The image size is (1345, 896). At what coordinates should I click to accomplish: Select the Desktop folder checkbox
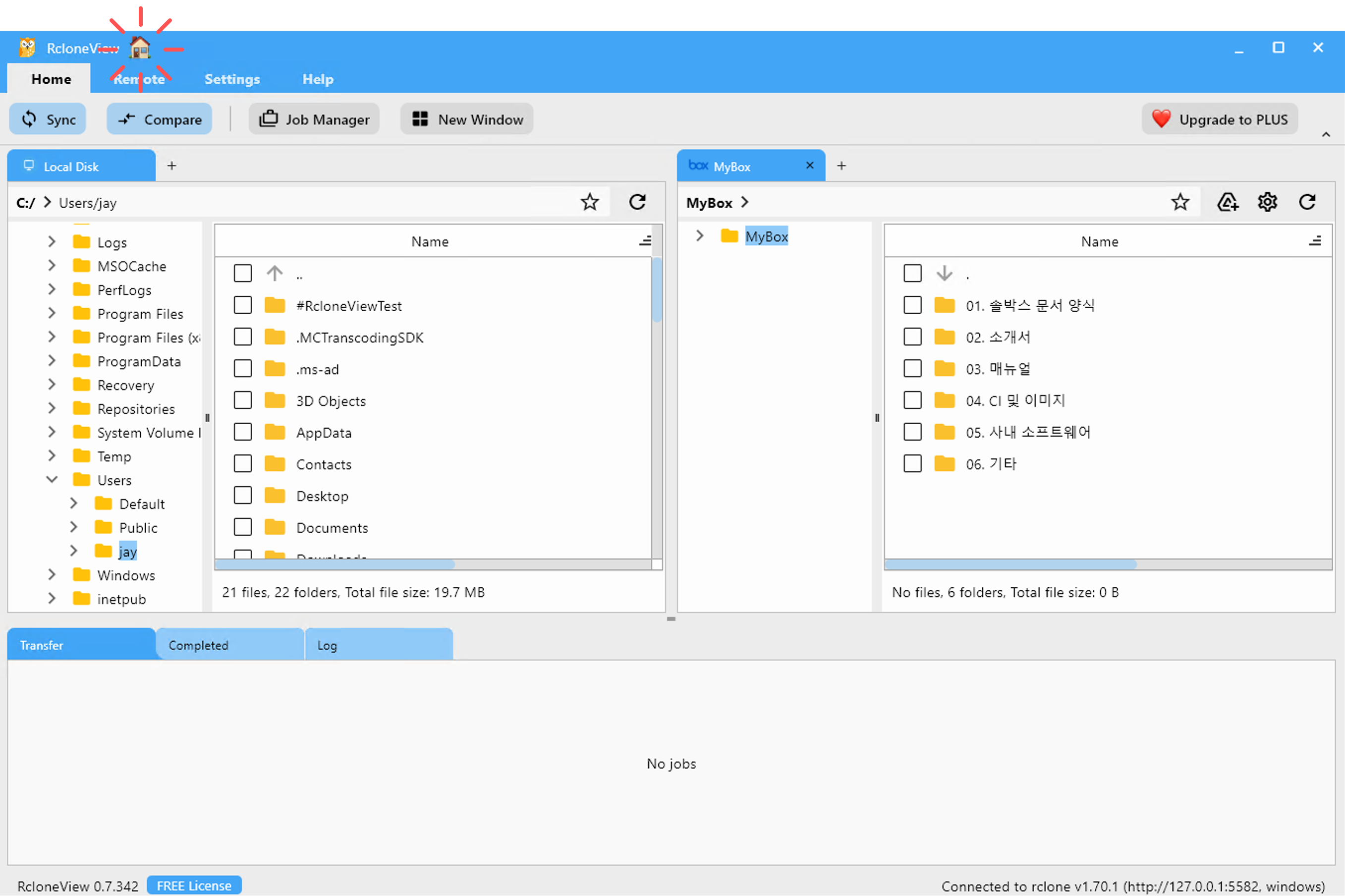coord(243,496)
